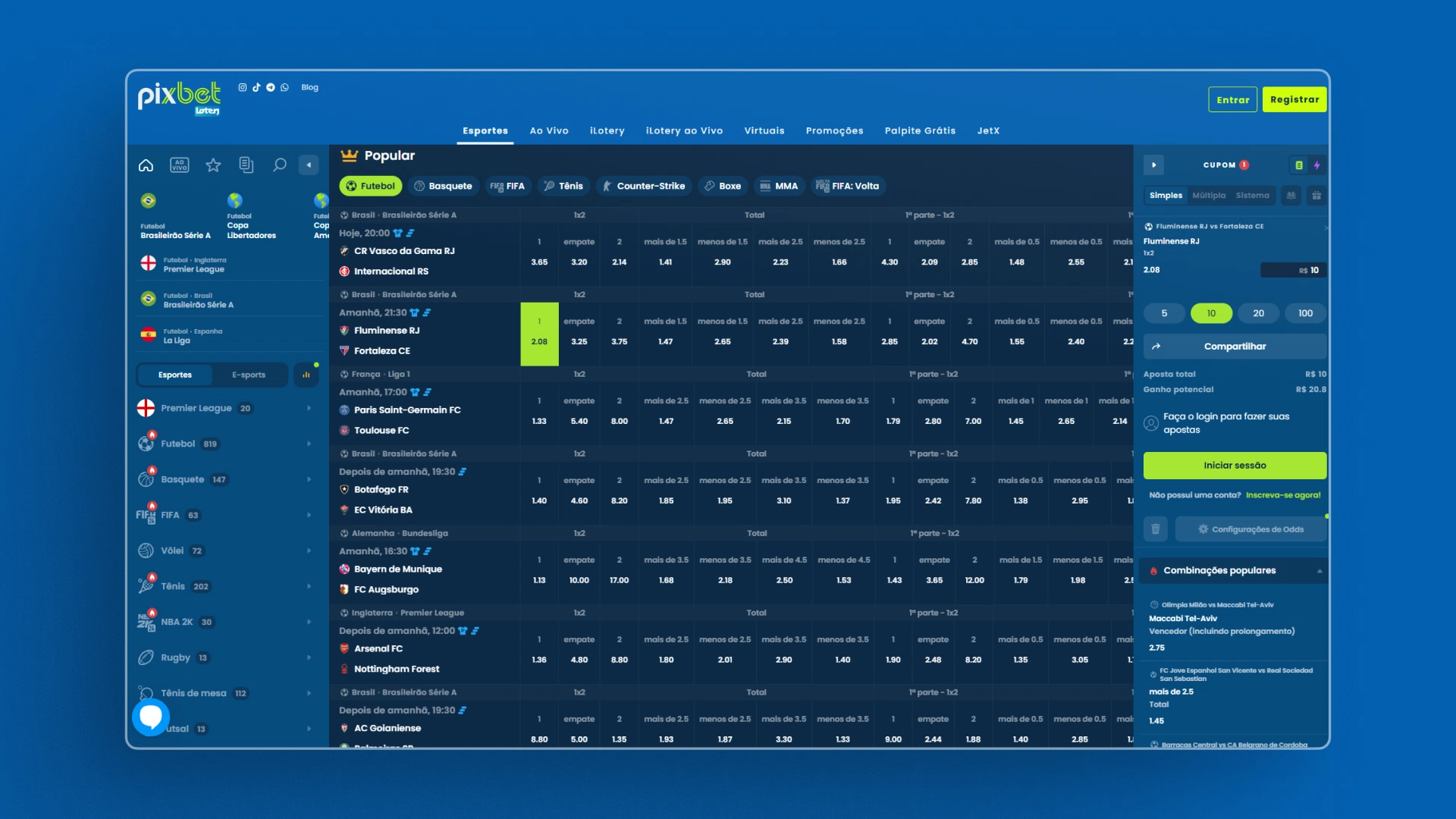This screenshot has width=1456, height=819.
Task: Collapse the sidebar with the left arrow
Action: pos(309,165)
